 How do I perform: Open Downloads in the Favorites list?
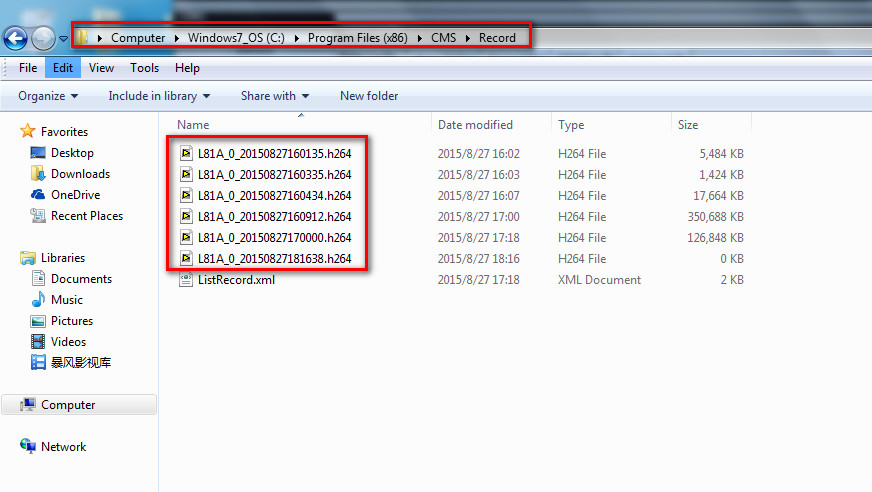pyautogui.click(x=81, y=174)
